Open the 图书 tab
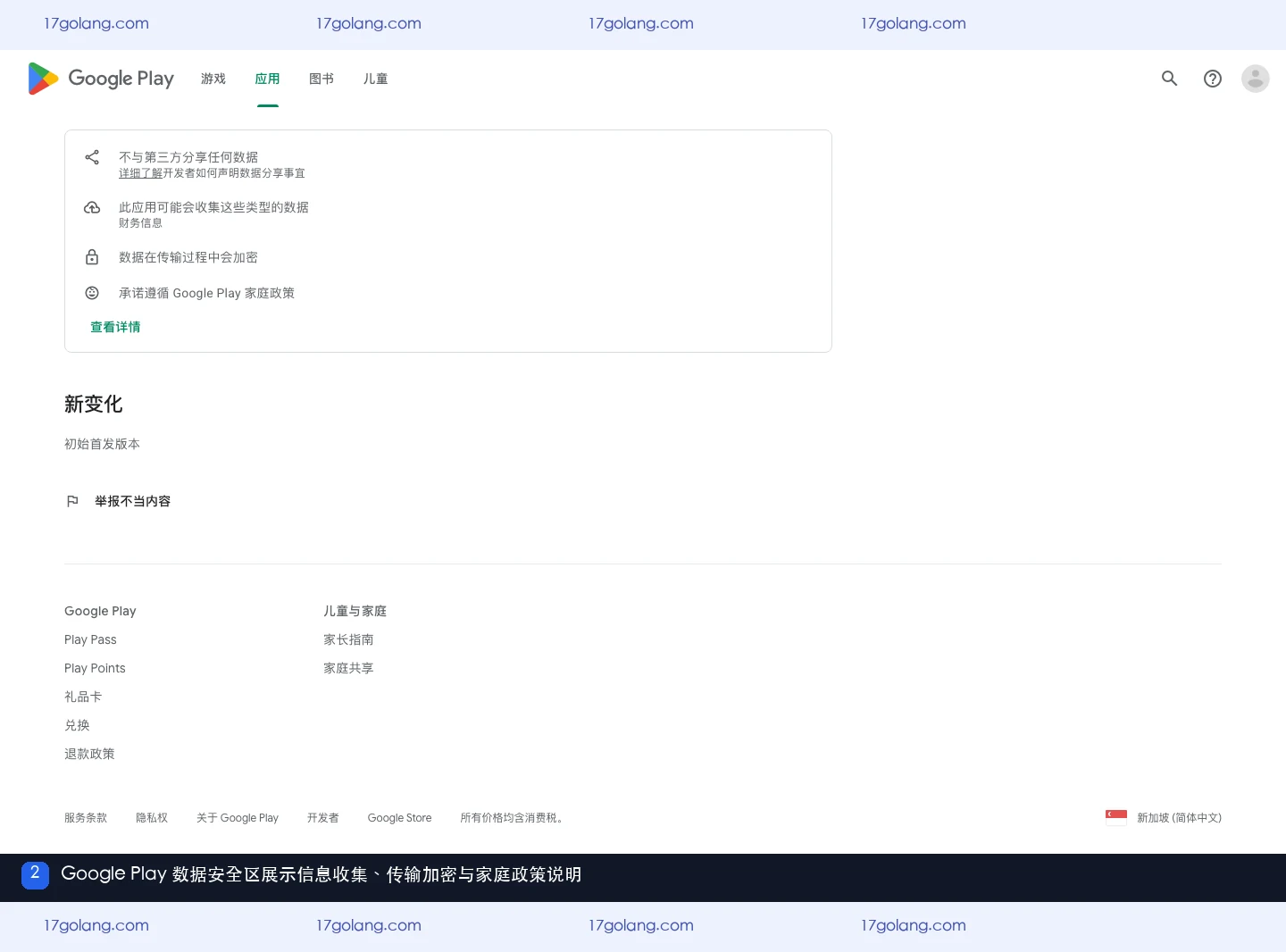The image size is (1286, 952). (x=321, y=79)
